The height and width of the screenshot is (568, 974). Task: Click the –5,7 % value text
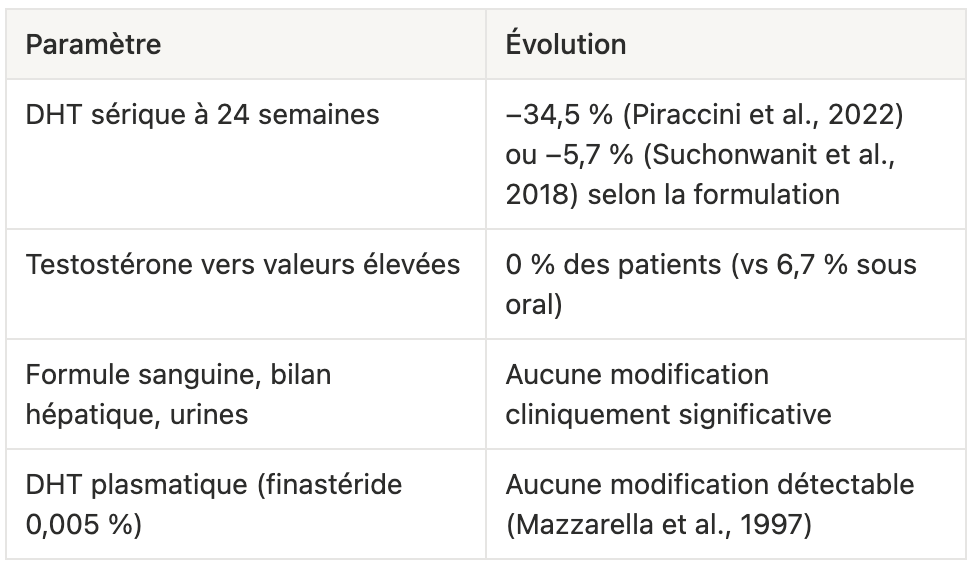click(589, 155)
